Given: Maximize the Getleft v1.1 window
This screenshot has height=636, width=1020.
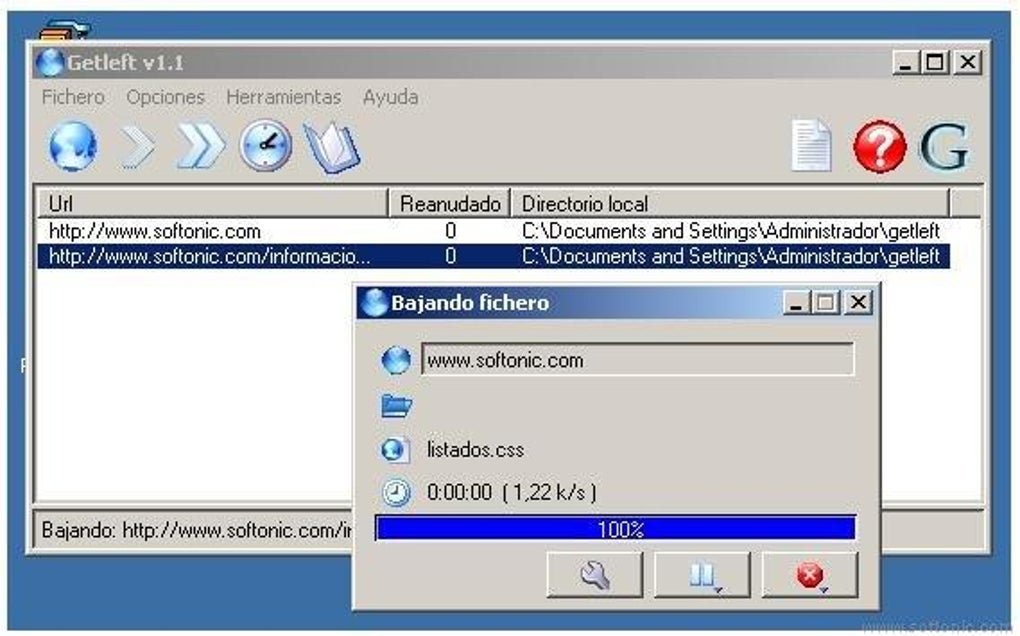Looking at the screenshot, I should point(935,62).
